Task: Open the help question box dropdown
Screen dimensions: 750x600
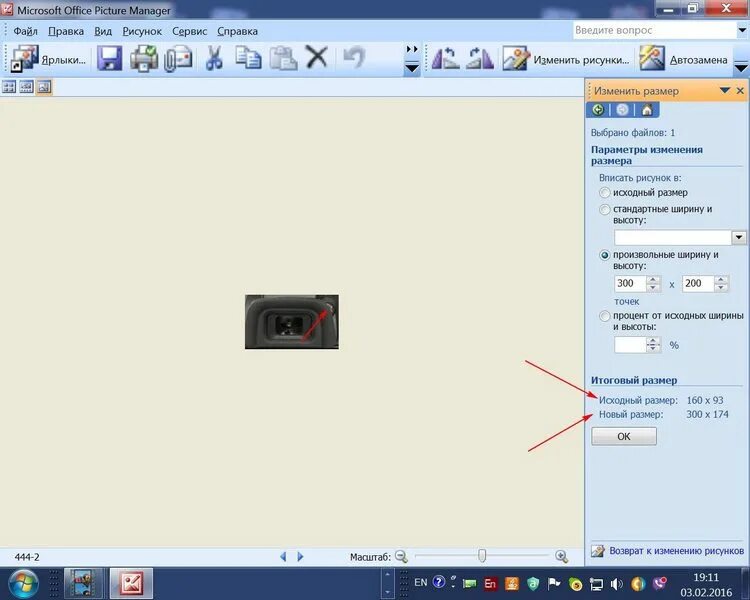Action: pyautogui.click(x=743, y=30)
